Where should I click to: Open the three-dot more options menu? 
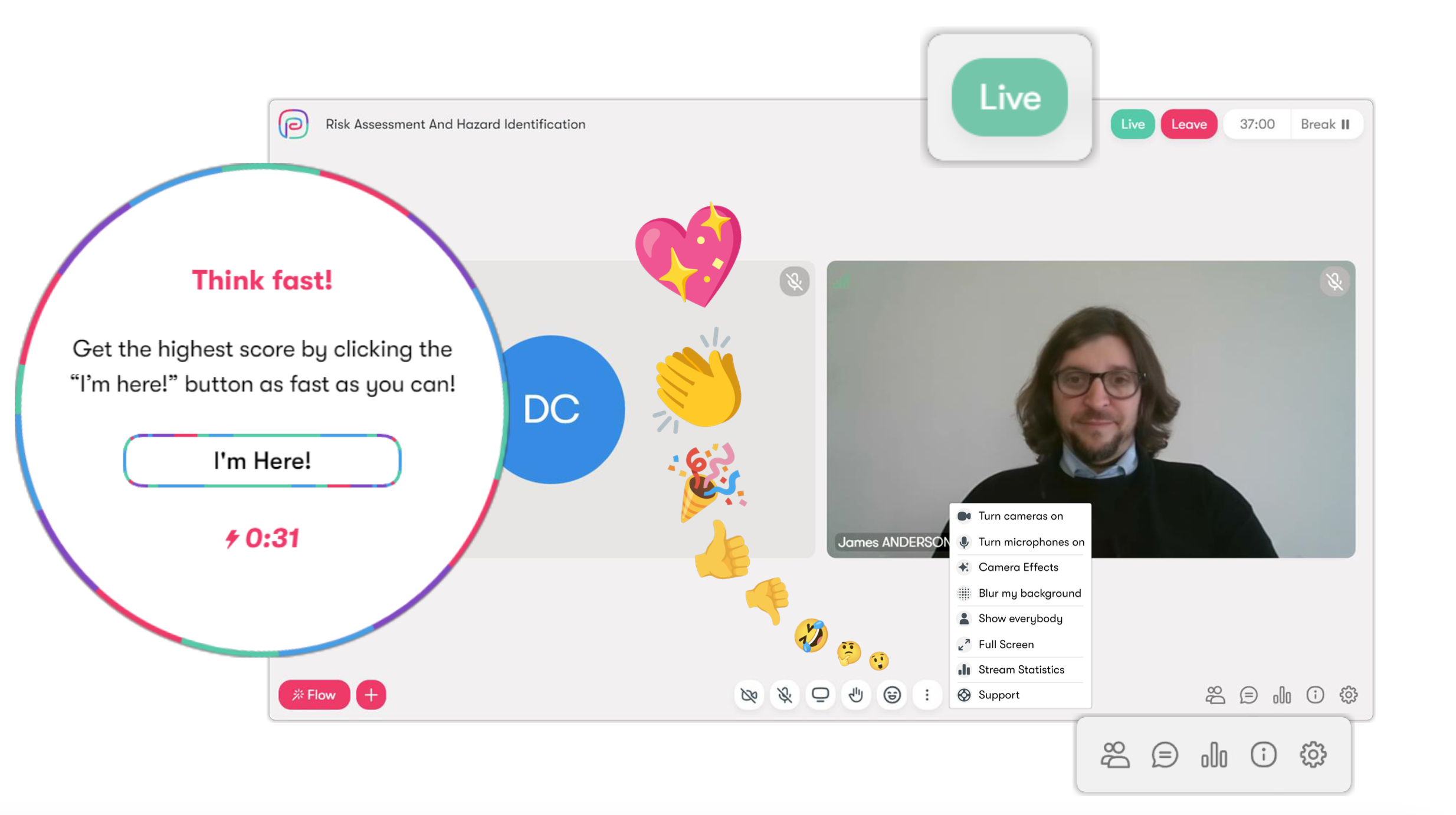click(927, 695)
